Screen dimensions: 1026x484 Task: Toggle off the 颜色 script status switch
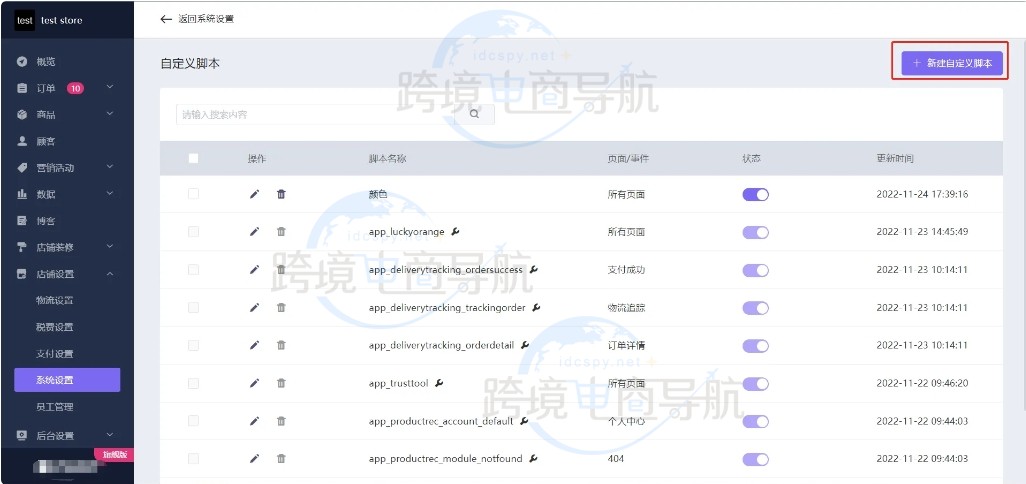point(755,194)
